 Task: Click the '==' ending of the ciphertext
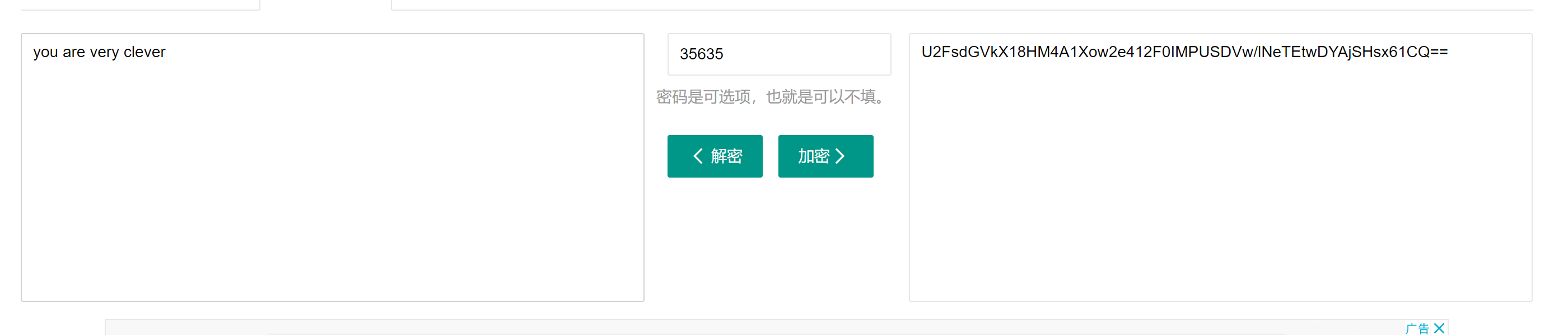coord(1439,53)
